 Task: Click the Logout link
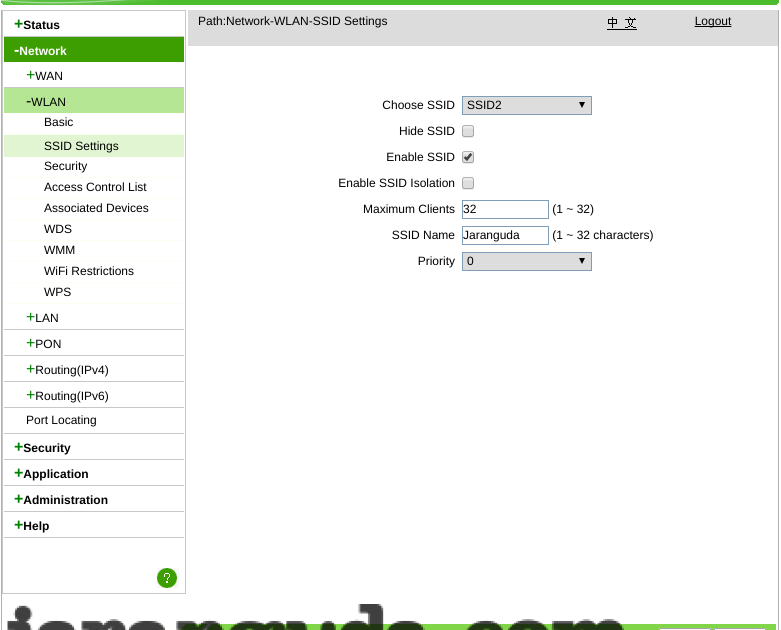click(x=713, y=21)
